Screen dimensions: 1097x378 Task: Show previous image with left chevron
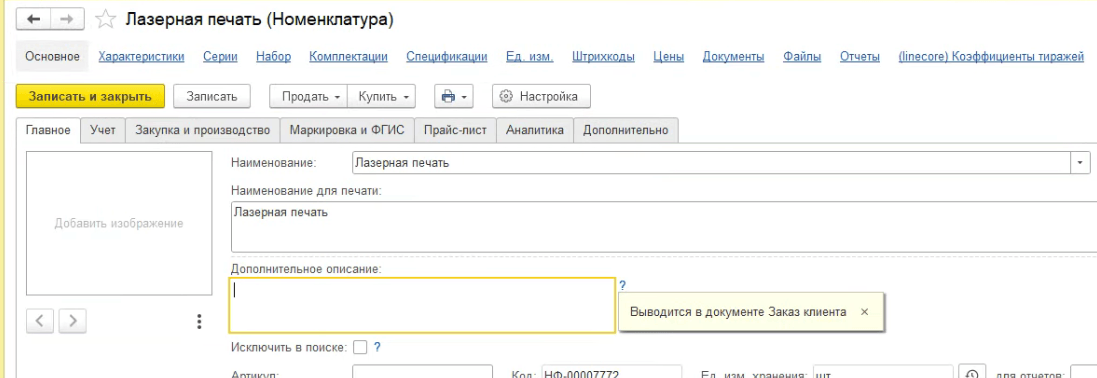pos(41,321)
